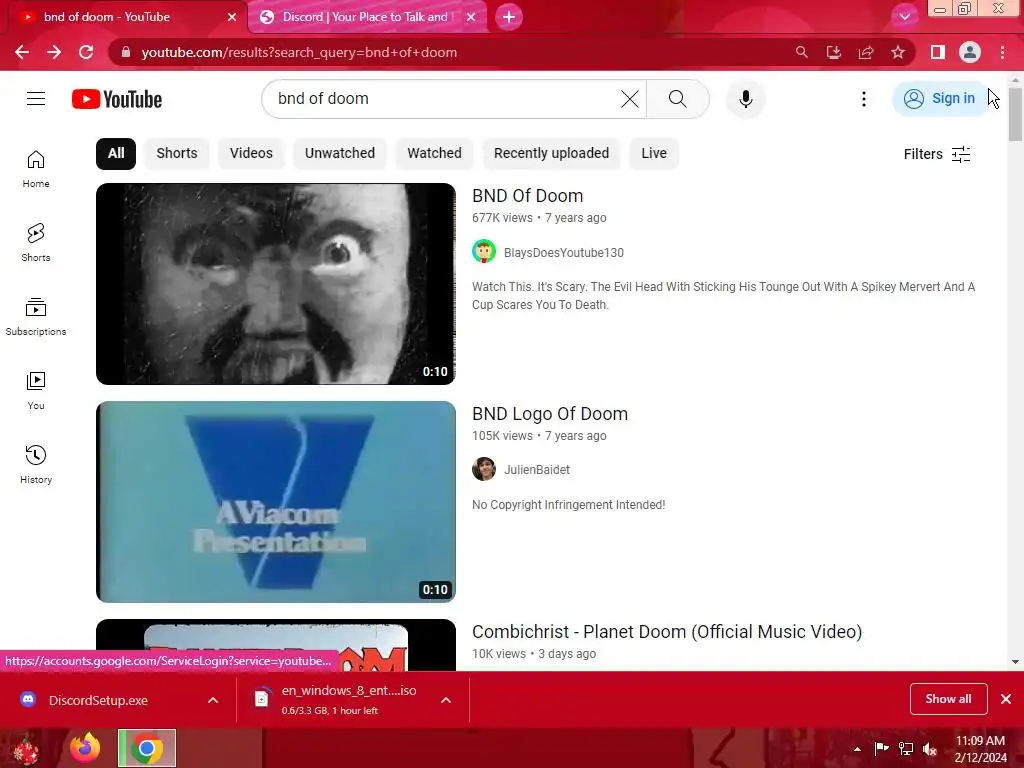Open YouTube settings three-dot menu
The height and width of the screenshot is (768, 1024).
pyautogui.click(x=863, y=99)
